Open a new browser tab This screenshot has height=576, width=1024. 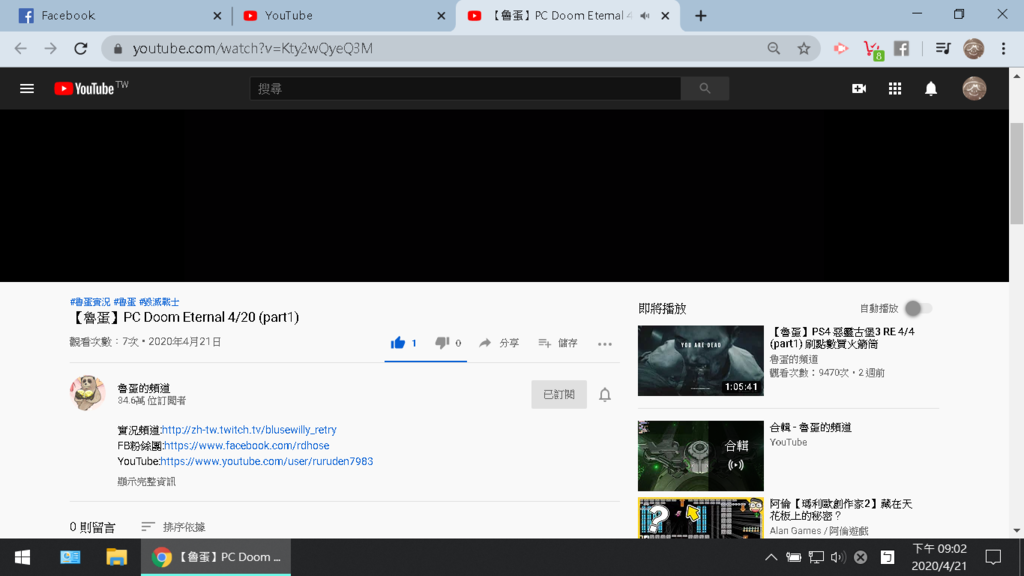coord(700,16)
